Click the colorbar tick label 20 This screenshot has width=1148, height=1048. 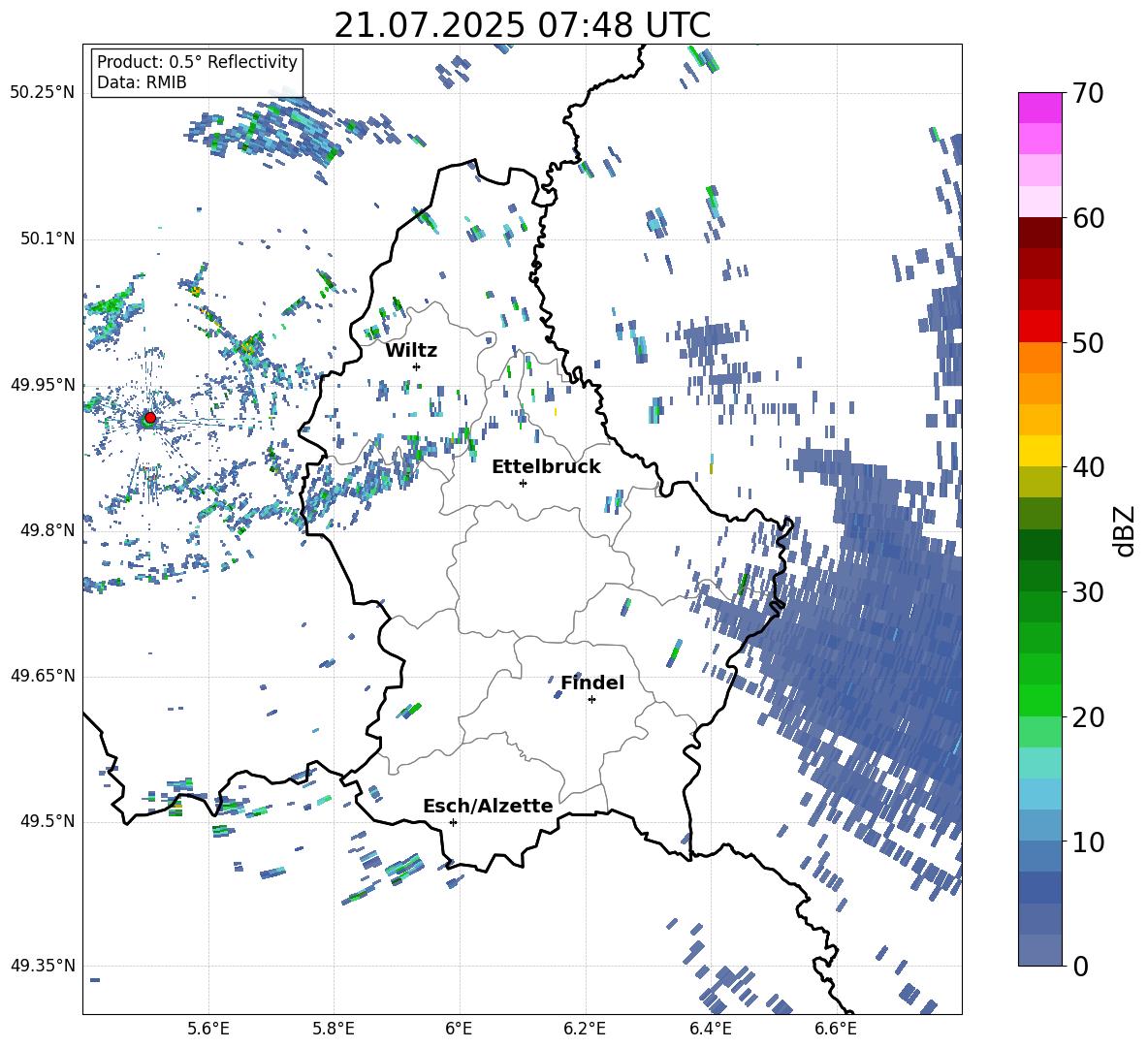point(1087,716)
